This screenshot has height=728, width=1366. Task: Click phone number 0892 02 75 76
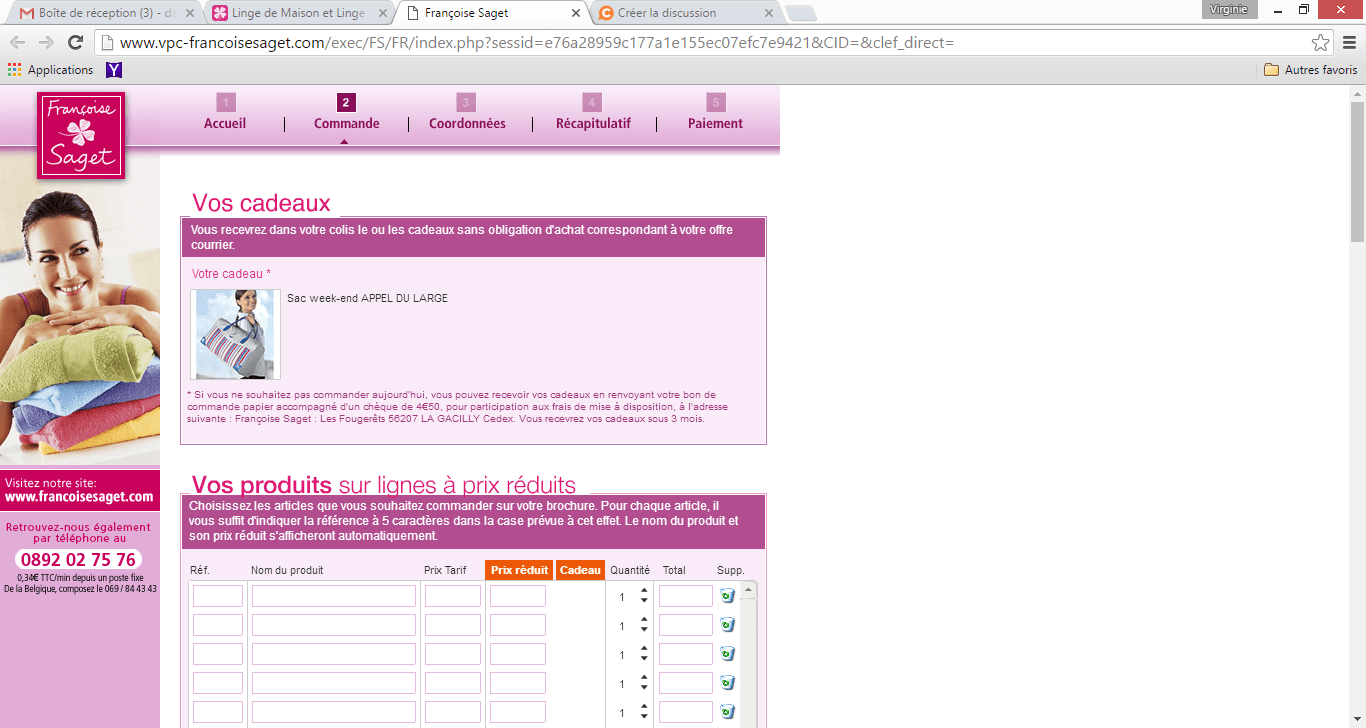point(78,559)
